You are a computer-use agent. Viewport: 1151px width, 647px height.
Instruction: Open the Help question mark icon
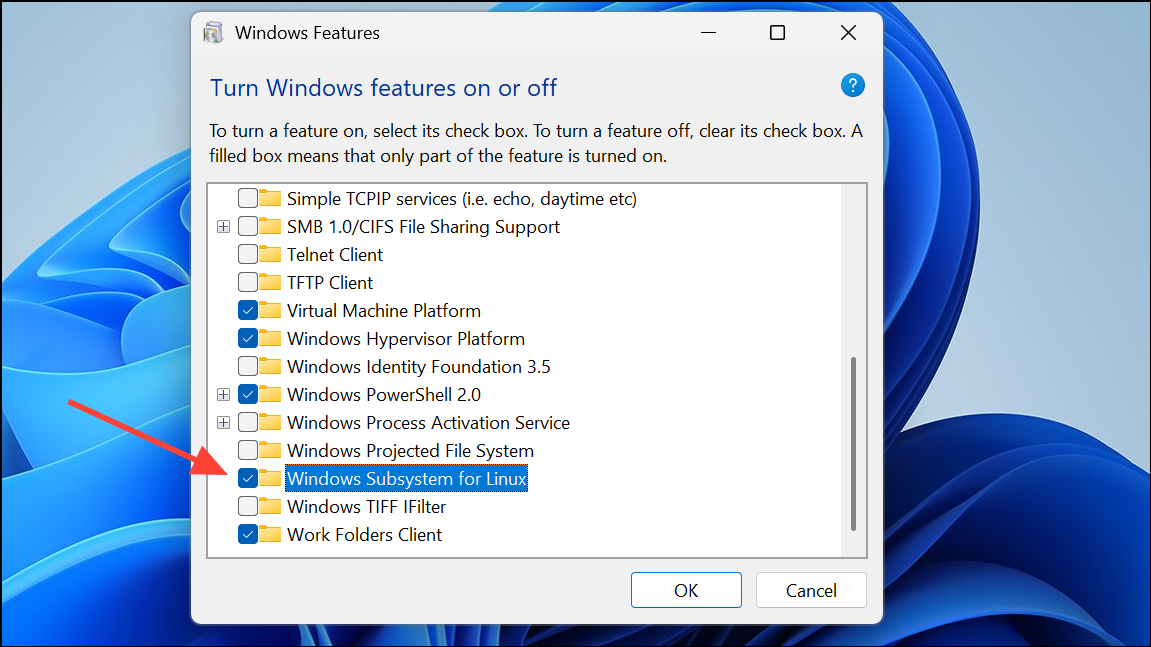pyautogui.click(x=852, y=85)
